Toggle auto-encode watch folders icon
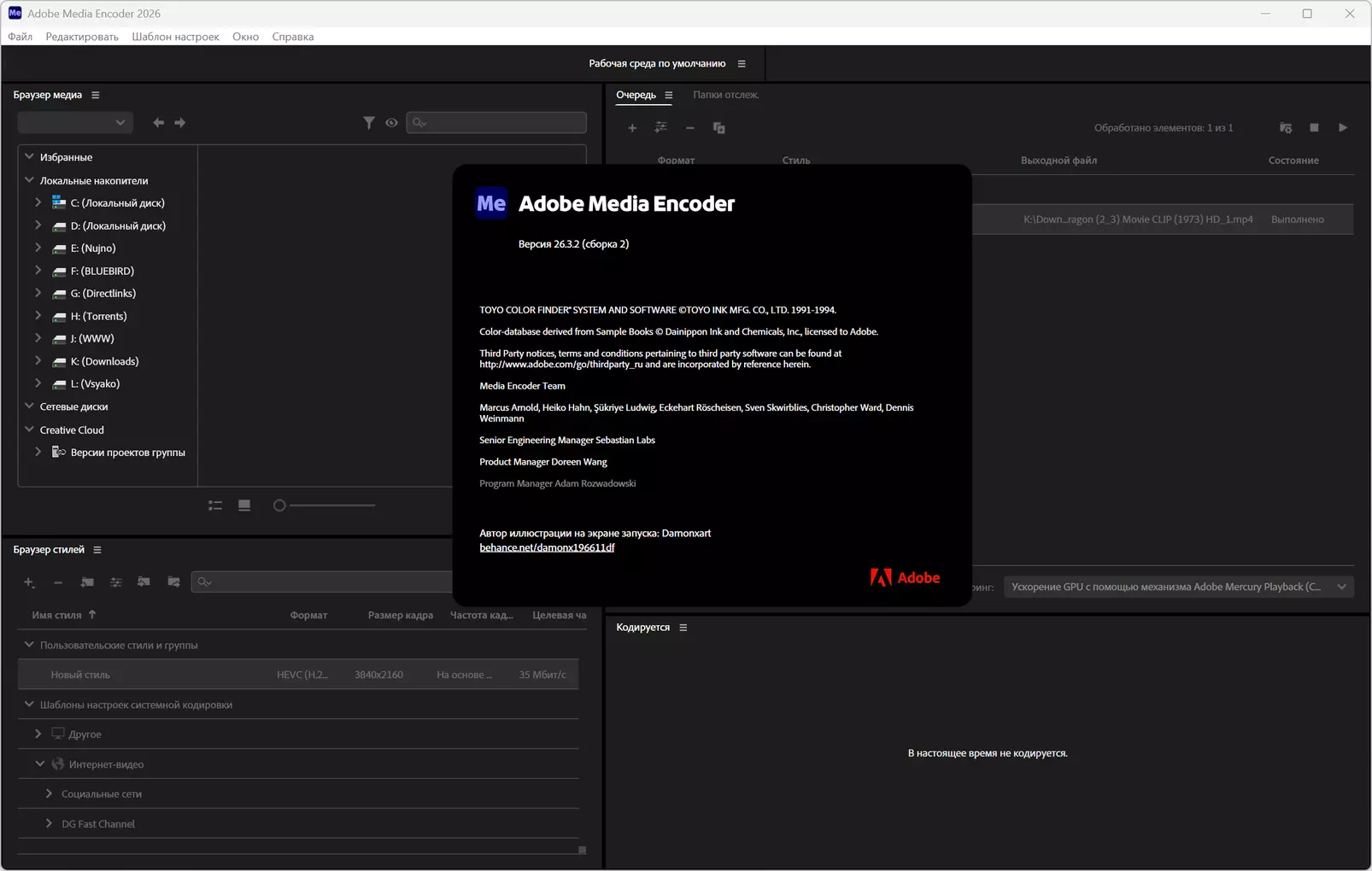 tap(1286, 128)
